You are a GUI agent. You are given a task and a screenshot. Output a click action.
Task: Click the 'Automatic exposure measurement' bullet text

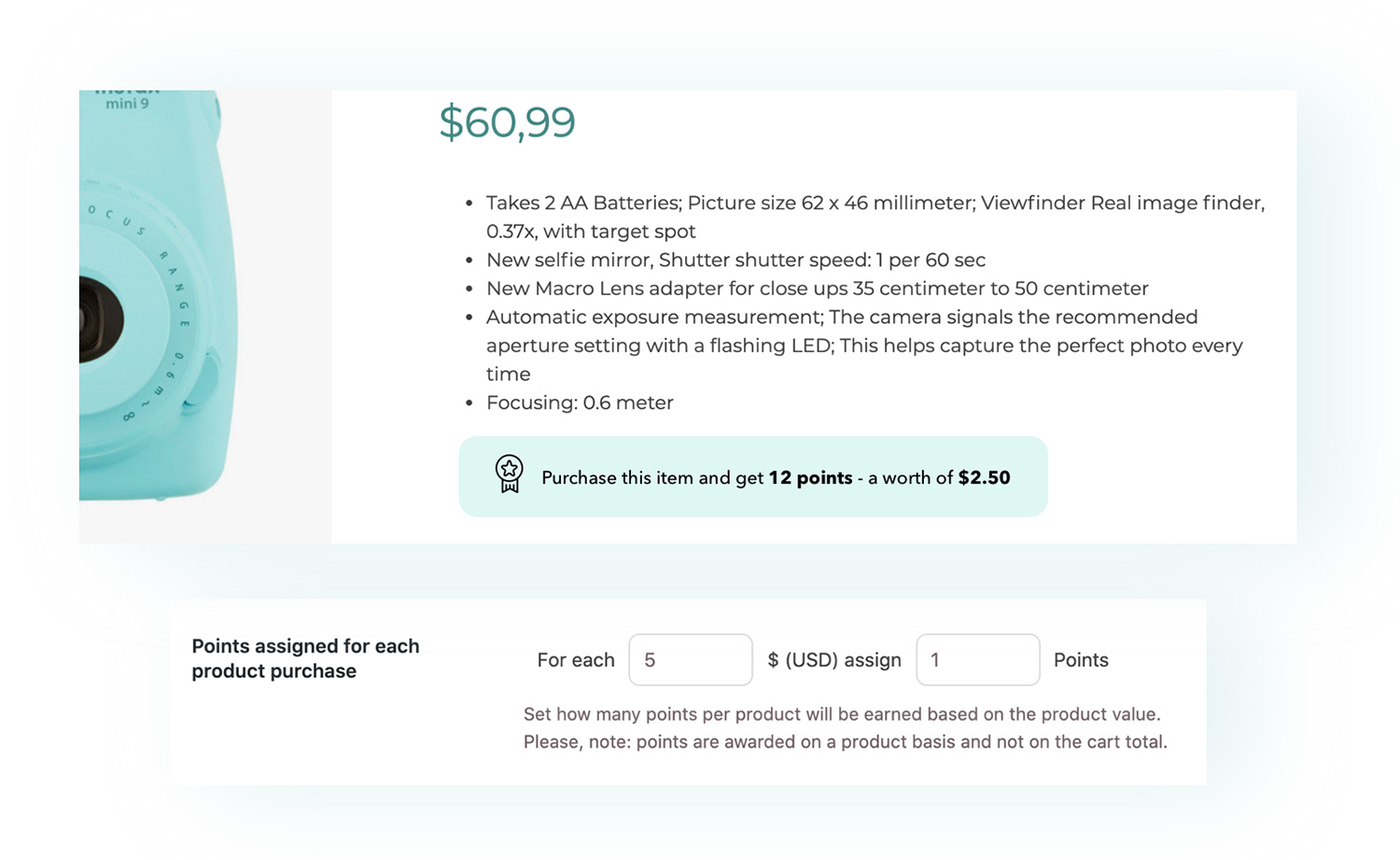864,345
